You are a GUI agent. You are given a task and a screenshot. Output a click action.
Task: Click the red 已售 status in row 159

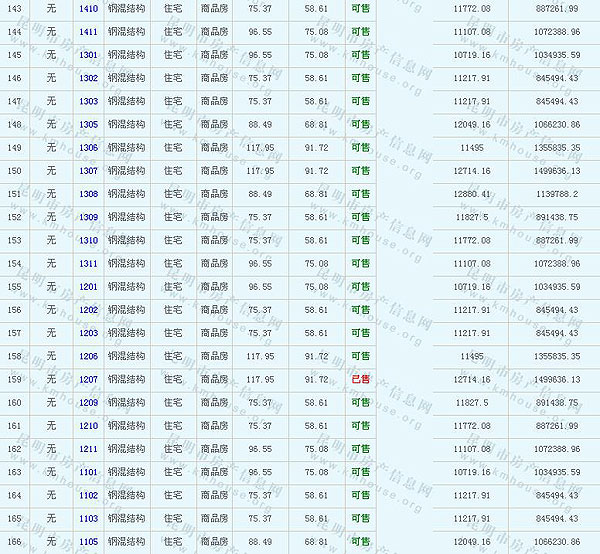tap(360, 379)
